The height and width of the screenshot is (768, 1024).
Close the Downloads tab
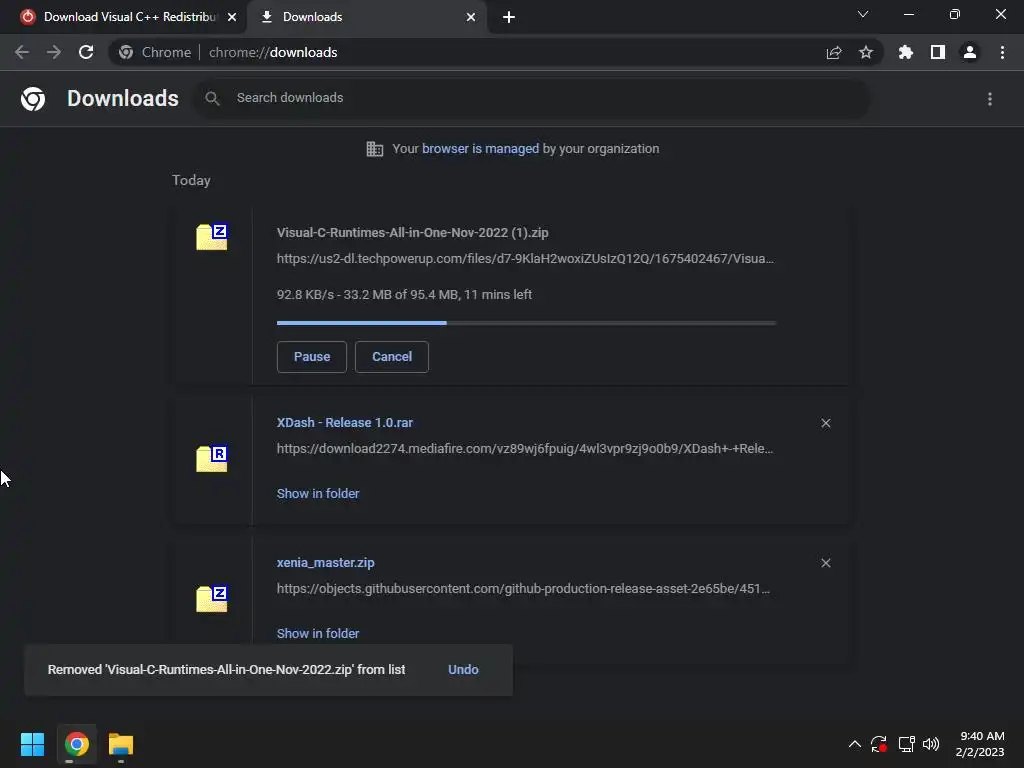[x=471, y=17]
